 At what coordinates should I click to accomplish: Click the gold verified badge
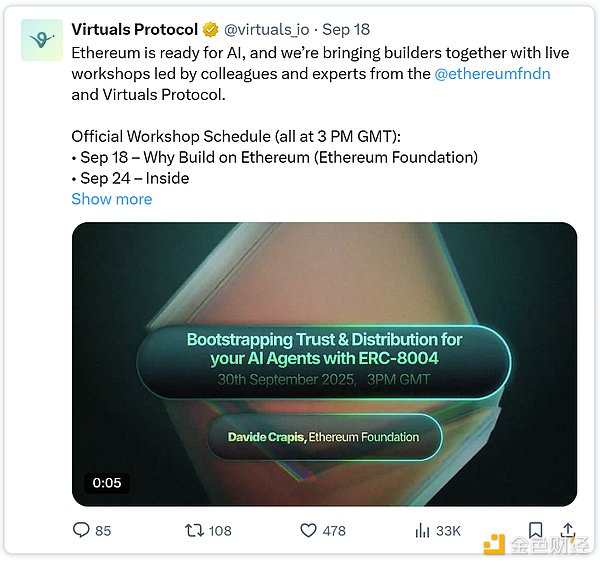pyautogui.click(x=211, y=29)
